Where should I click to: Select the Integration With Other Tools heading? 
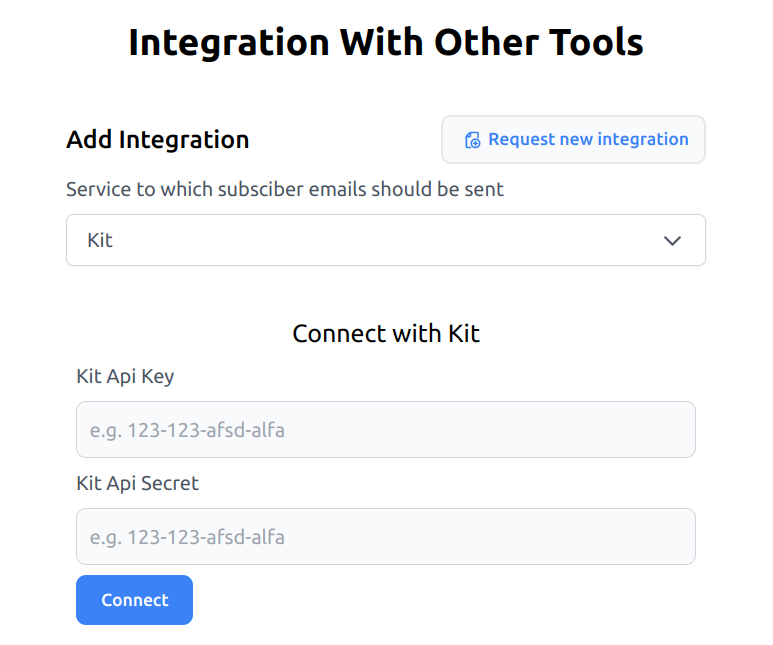tap(386, 43)
